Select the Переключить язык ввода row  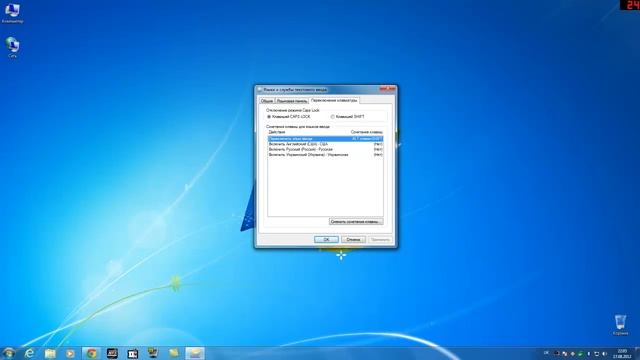(325, 139)
